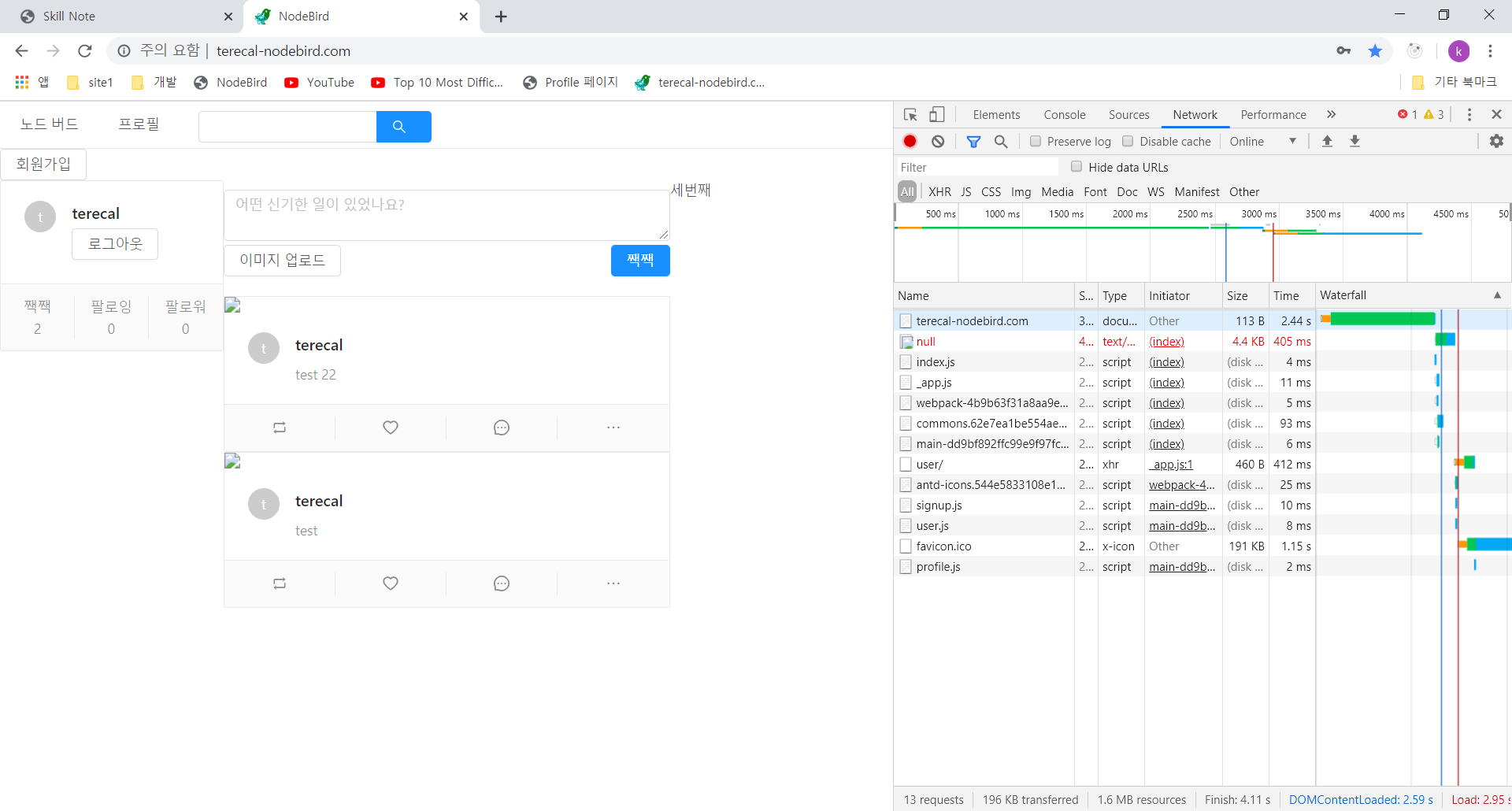Enable the Preserve log checkbox
The height and width of the screenshot is (811, 1512).
(1036, 141)
